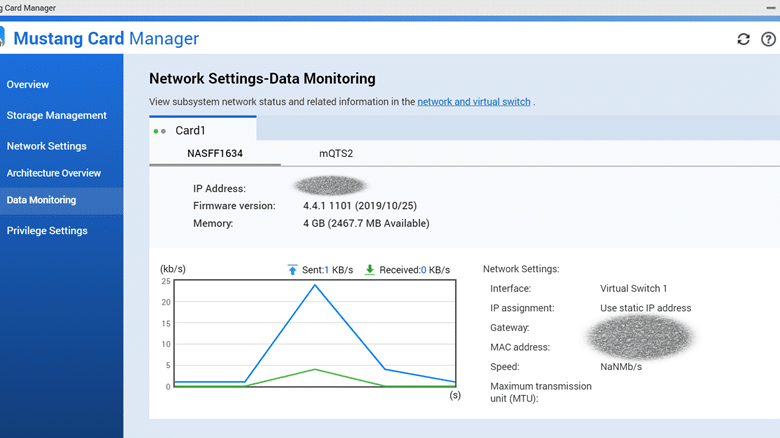Open Privilege Settings
This screenshot has height=438, width=780.
(x=47, y=231)
